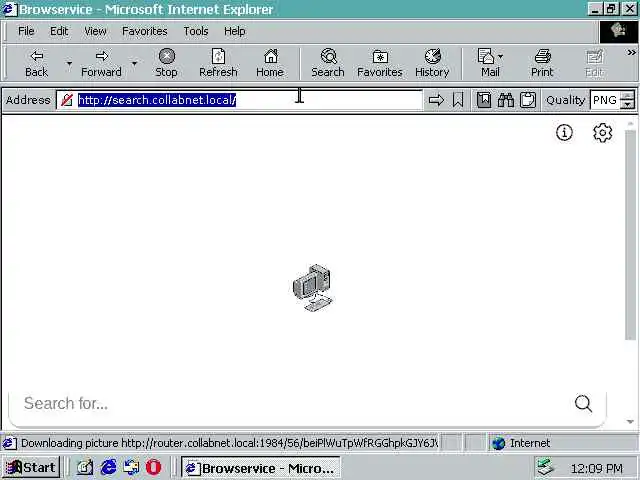Click the Go arrow next to the address
The height and width of the screenshot is (480, 640).
(x=436, y=100)
